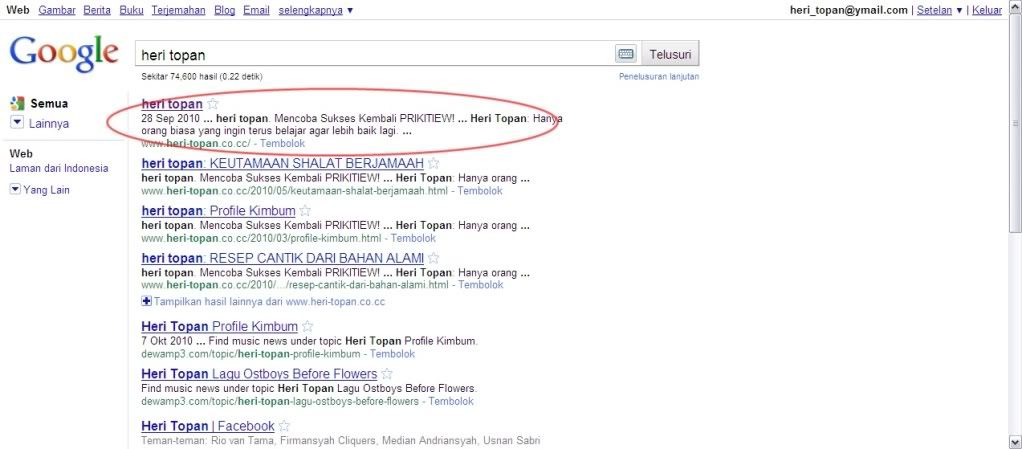Open Tembolok link for keutamaan-shalat-berjamaah.html
Viewport: 1022px width, 449px height.
(x=480, y=191)
